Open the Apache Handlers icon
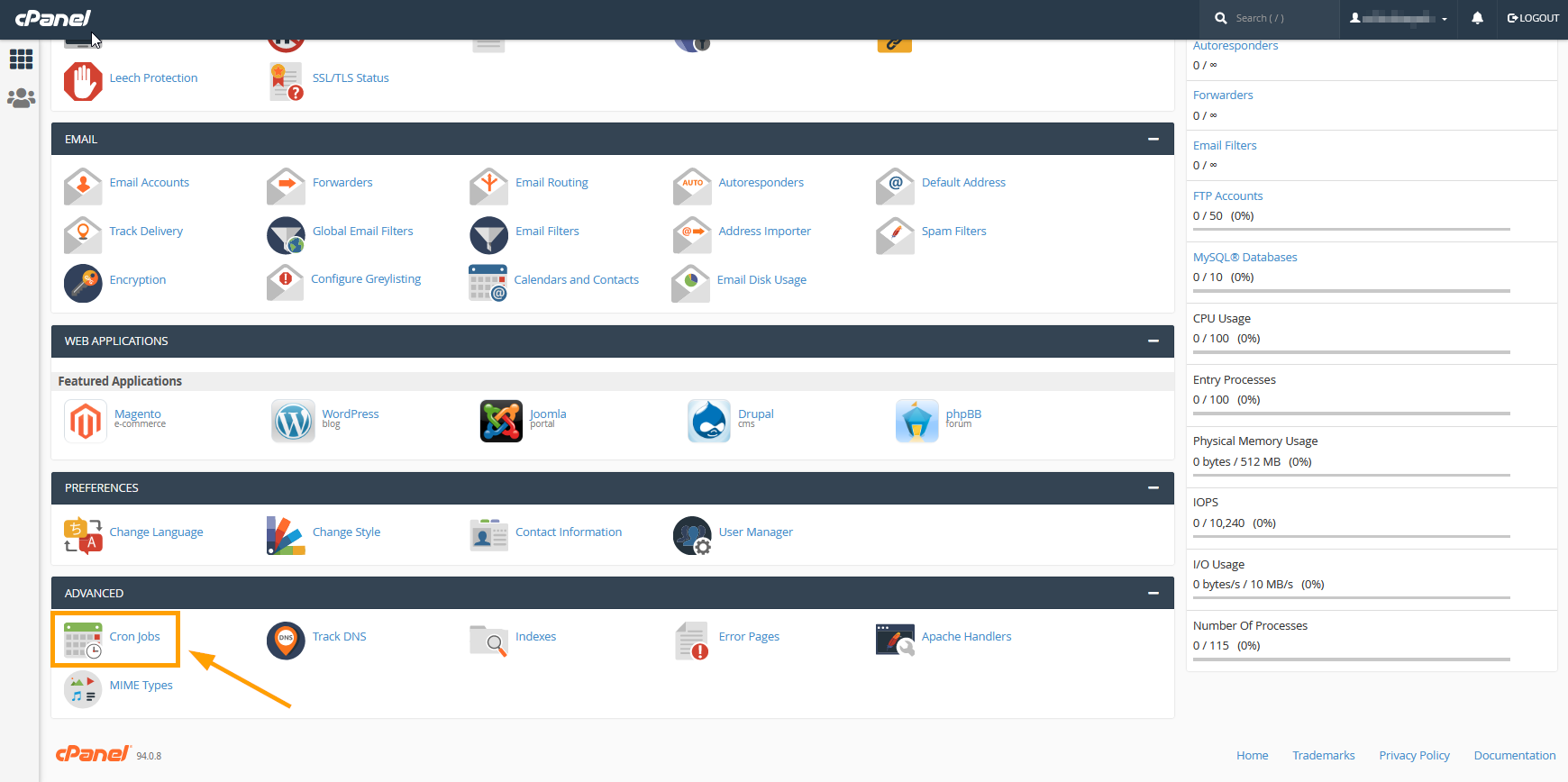This screenshot has height=782, width=1568. click(x=895, y=640)
